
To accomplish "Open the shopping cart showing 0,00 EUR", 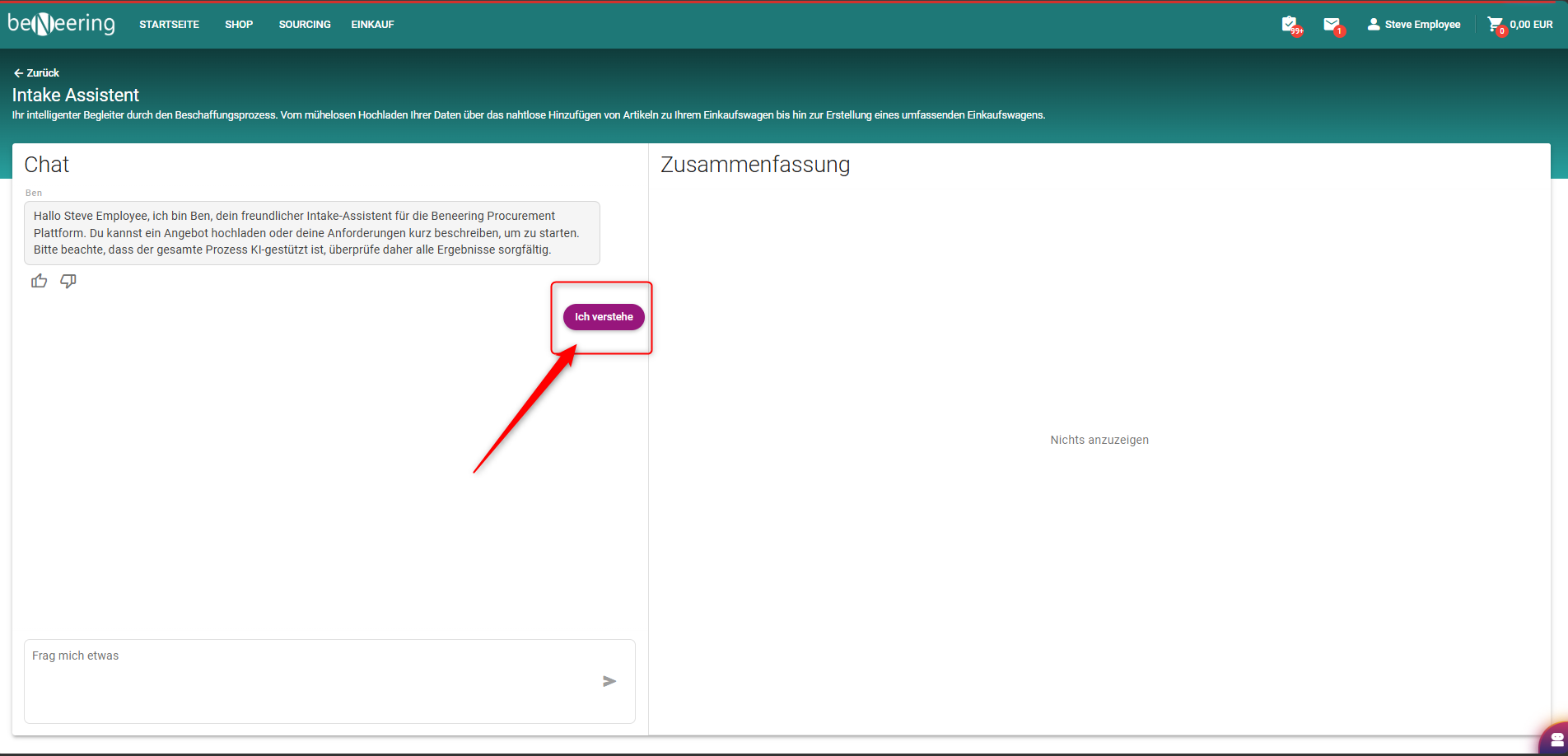I will pos(1520,25).
